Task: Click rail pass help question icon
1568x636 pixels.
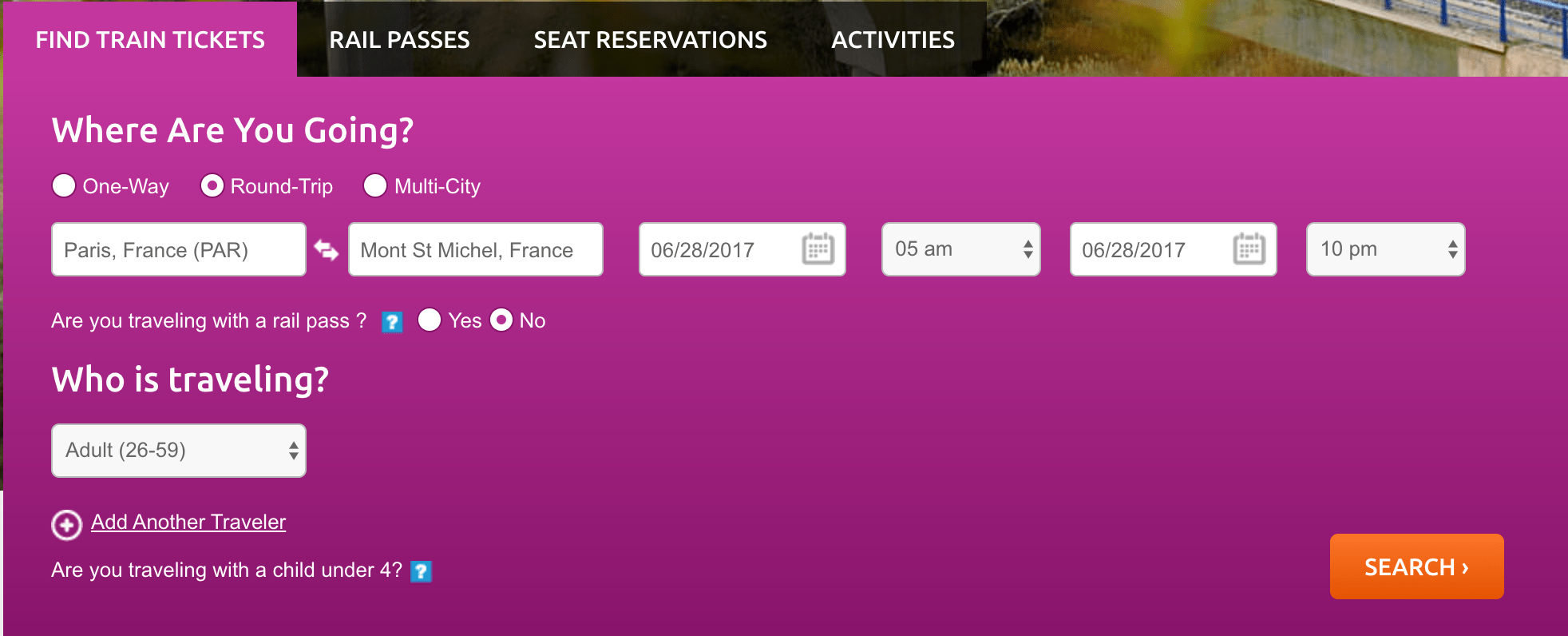Action: click(x=392, y=322)
